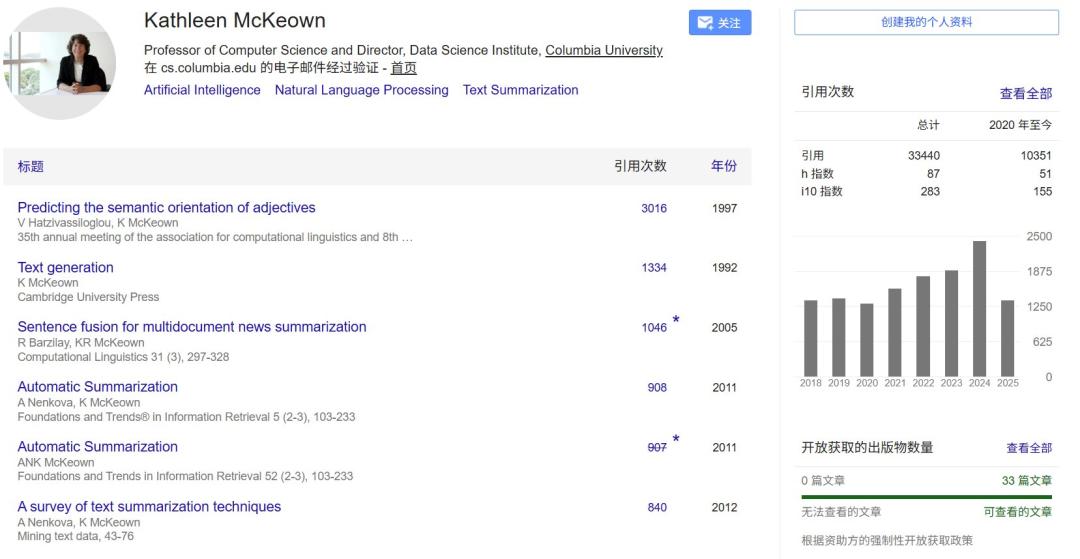This screenshot has width=1080, height=559.
Task: Click the 2018 bar in citations chart
Action: [x=811, y=339]
